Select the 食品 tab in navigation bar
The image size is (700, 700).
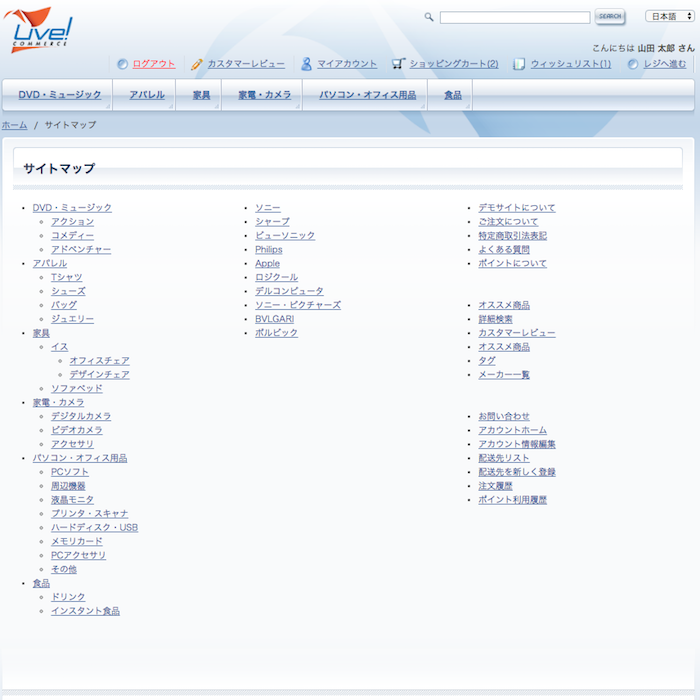click(x=453, y=95)
